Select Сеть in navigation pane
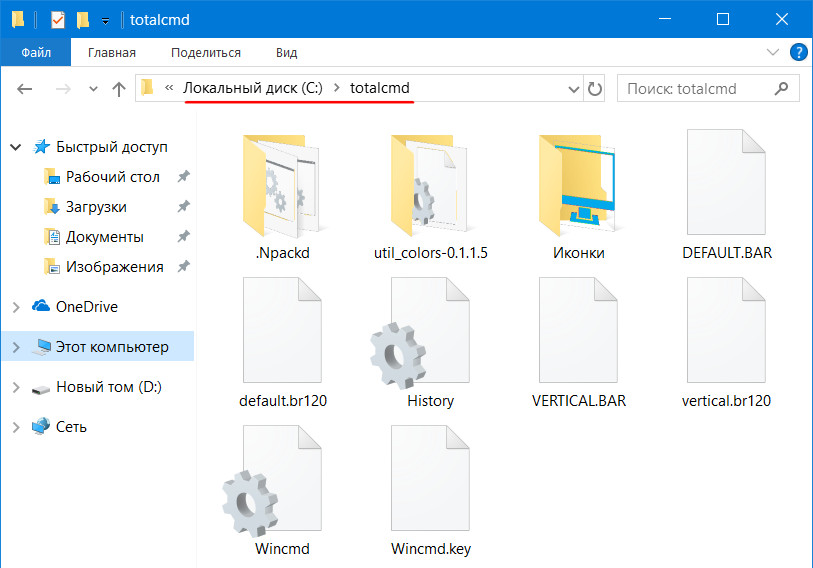This screenshot has height=568, width=813. coord(71,426)
